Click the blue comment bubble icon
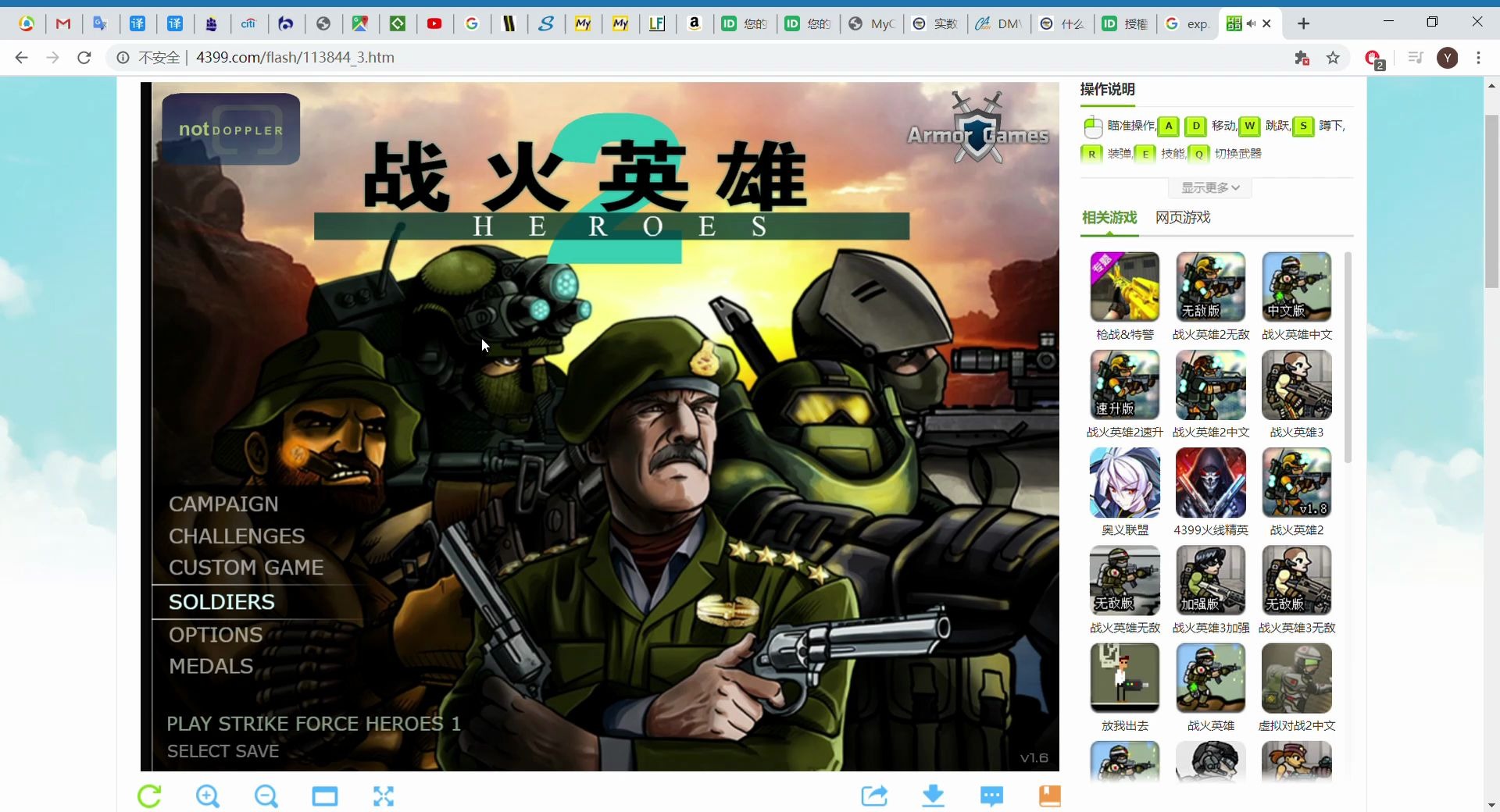Screen dimensions: 1500x812 (991, 796)
